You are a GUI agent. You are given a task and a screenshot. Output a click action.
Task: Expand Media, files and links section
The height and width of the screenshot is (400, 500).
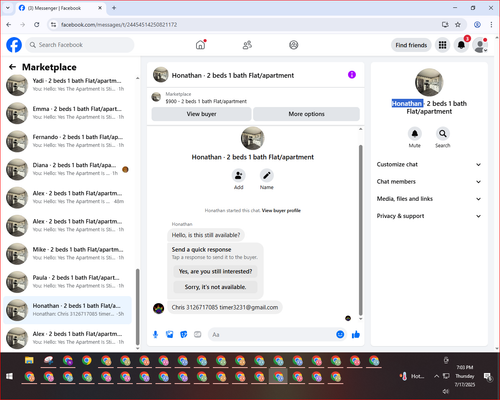429,199
